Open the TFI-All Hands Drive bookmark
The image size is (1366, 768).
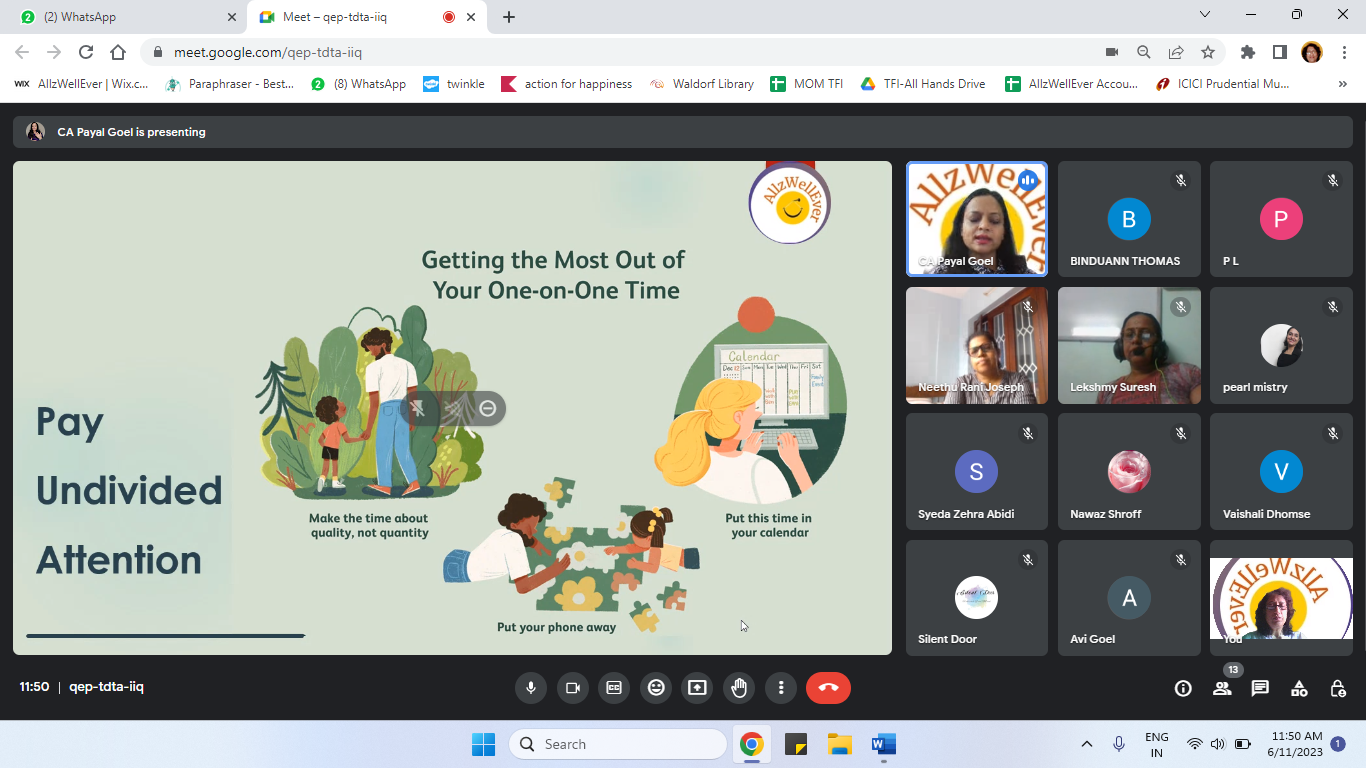923,84
